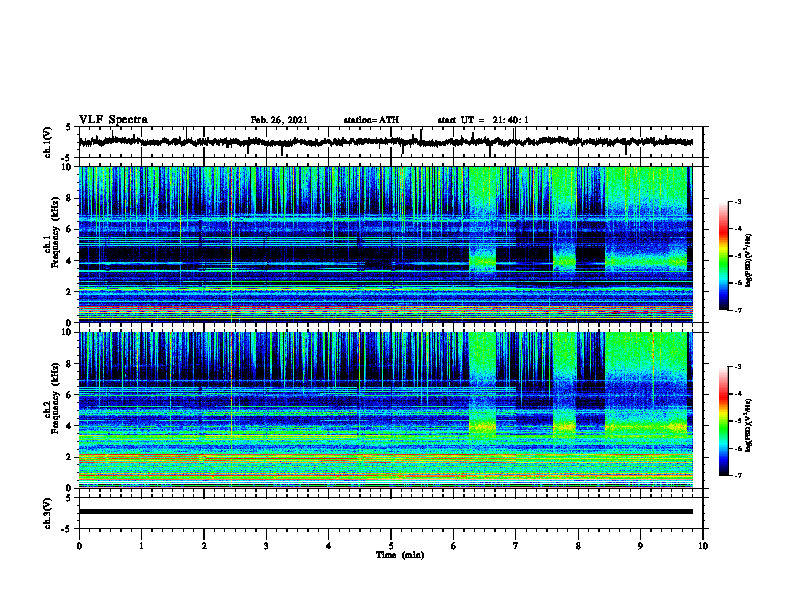Image resolution: width=792 pixels, height=612 pixels.
Task: Click the "ch.3(V)" bottom panel axis label
Action: pyautogui.click(x=48, y=513)
